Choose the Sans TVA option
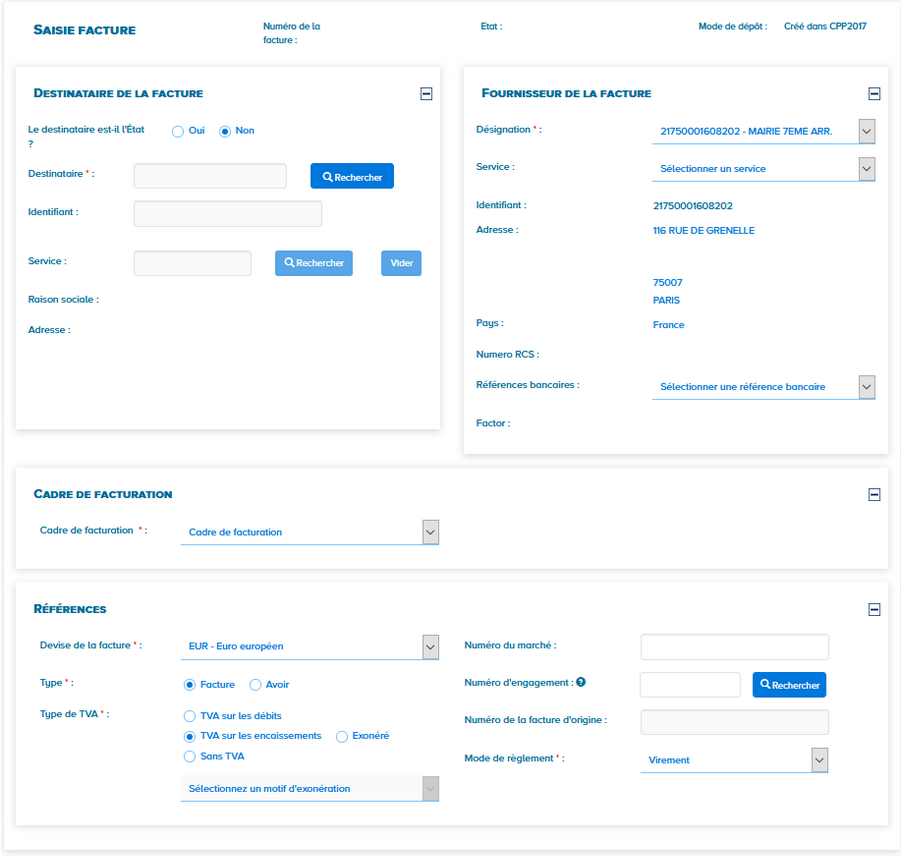The image size is (904, 856). point(190,757)
